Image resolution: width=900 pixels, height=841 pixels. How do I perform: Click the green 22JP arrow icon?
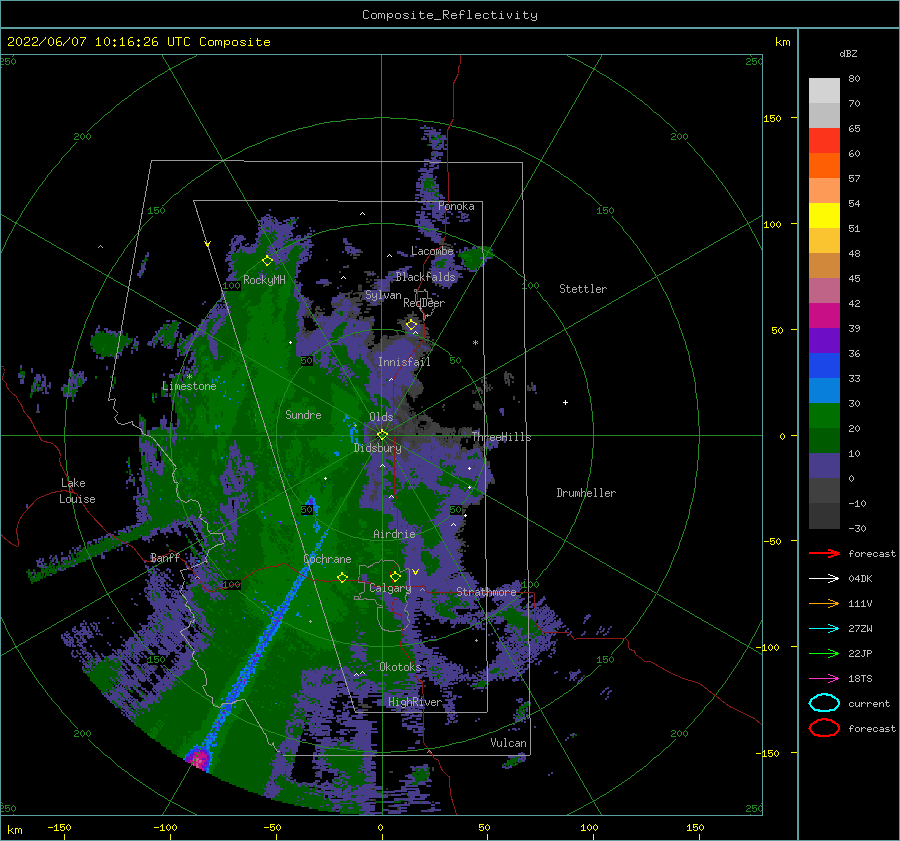click(824, 653)
